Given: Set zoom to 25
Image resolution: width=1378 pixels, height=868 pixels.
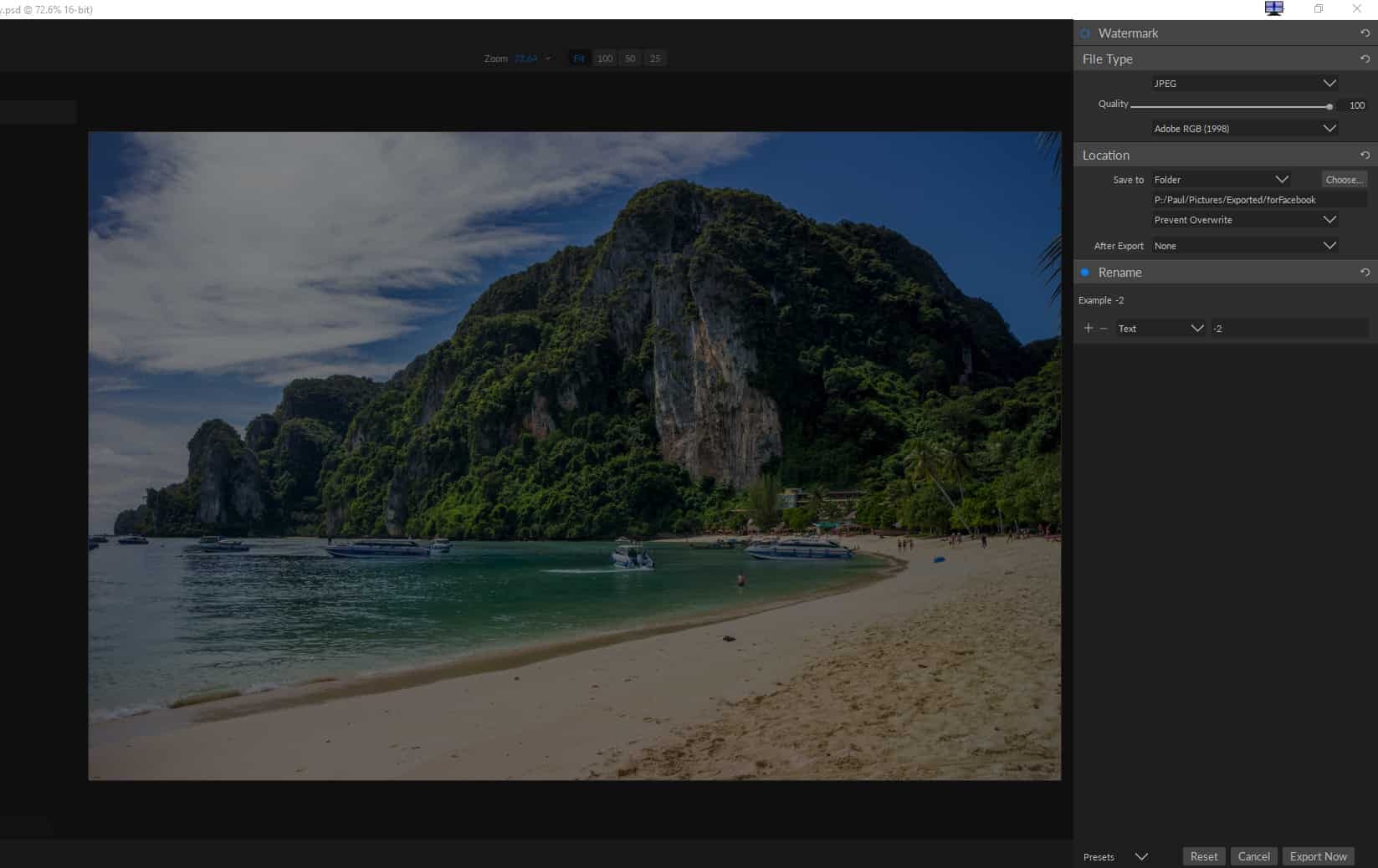Looking at the screenshot, I should (655, 59).
